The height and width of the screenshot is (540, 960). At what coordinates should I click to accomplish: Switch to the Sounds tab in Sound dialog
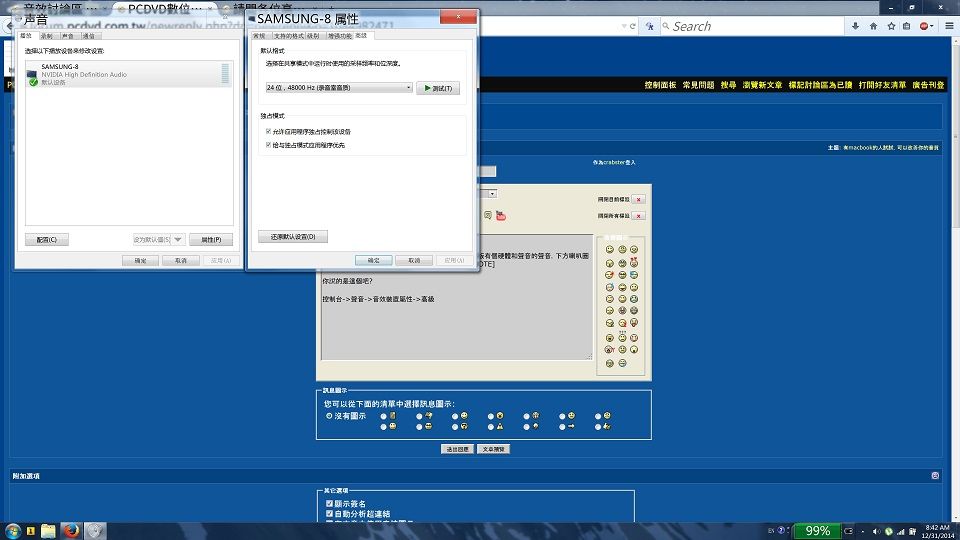pyautogui.click(x=68, y=36)
